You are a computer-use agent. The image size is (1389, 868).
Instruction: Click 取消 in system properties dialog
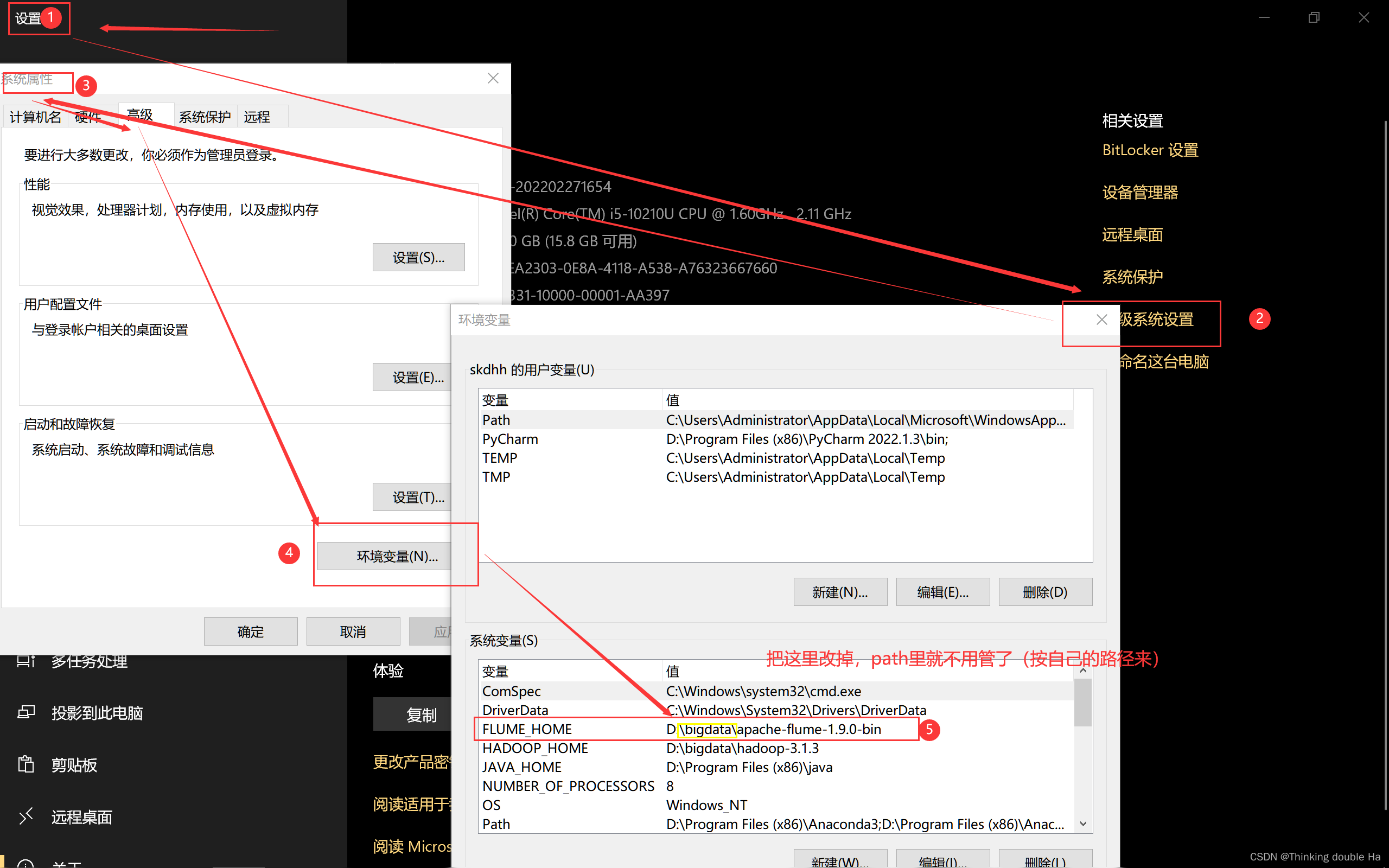(353, 631)
